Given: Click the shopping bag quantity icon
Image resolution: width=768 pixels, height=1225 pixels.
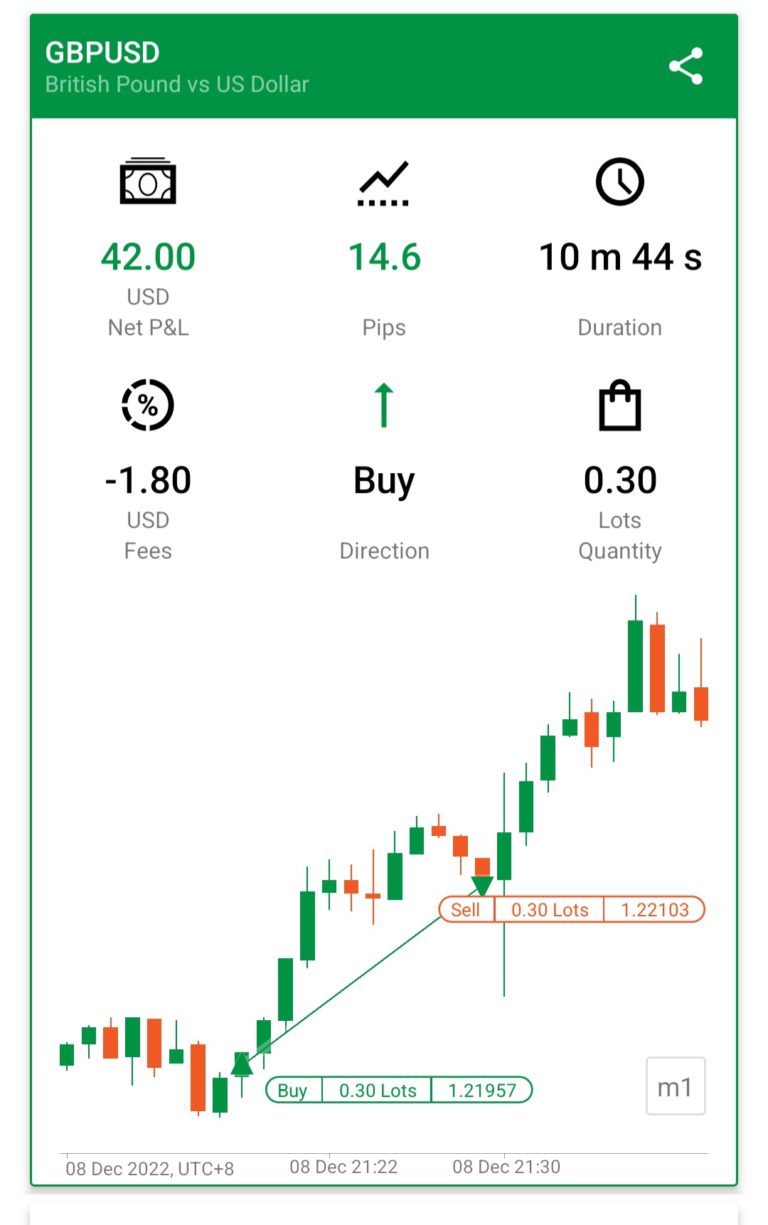Looking at the screenshot, I should 620,405.
